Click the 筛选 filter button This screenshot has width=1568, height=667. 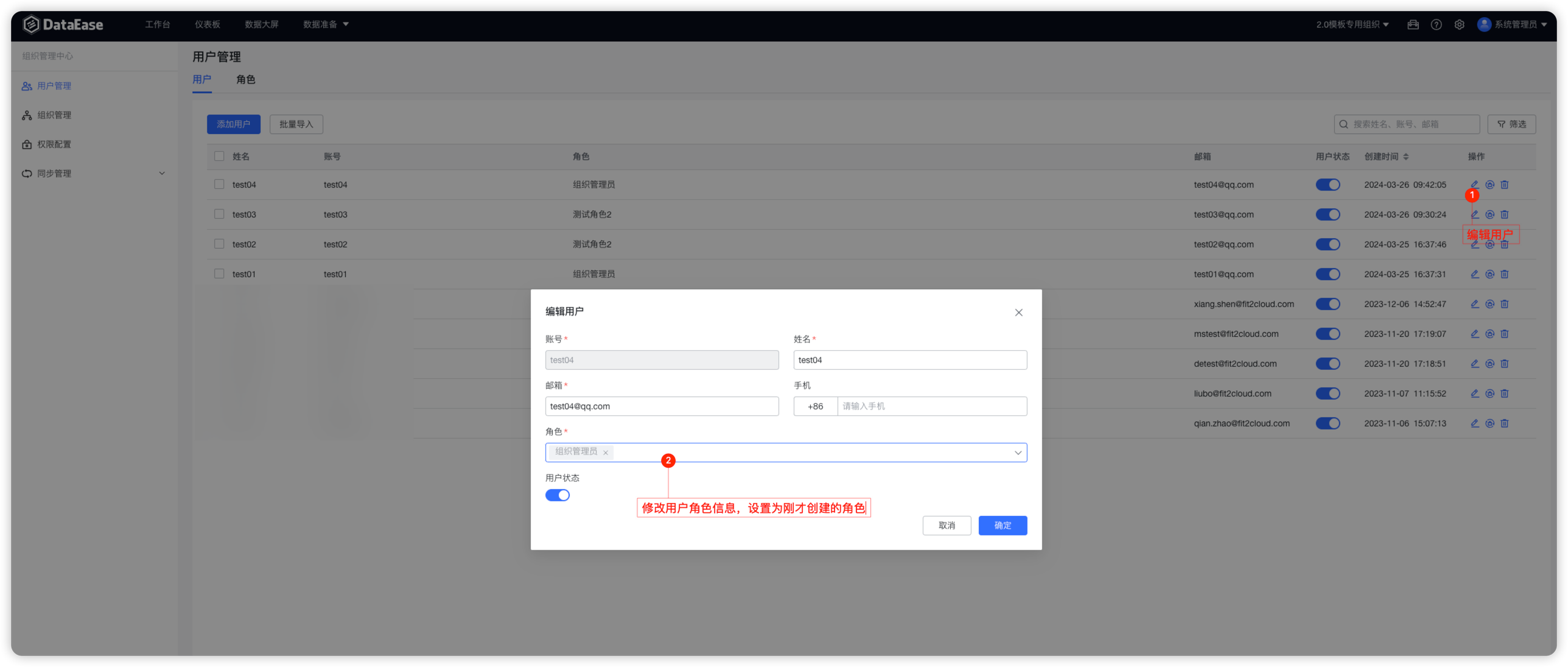pyautogui.click(x=1511, y=124)
